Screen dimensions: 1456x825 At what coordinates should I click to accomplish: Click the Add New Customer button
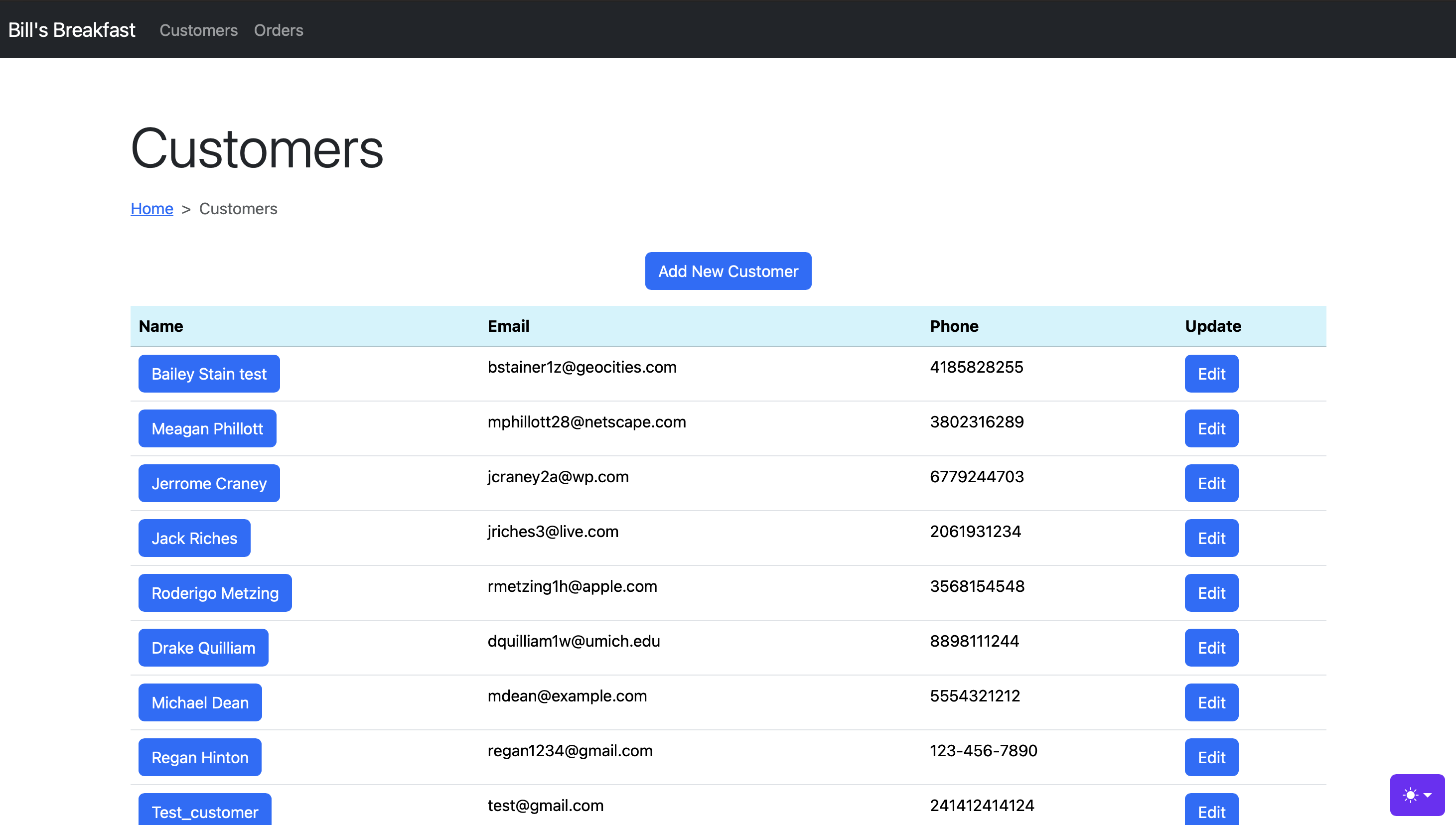point(728,271)
